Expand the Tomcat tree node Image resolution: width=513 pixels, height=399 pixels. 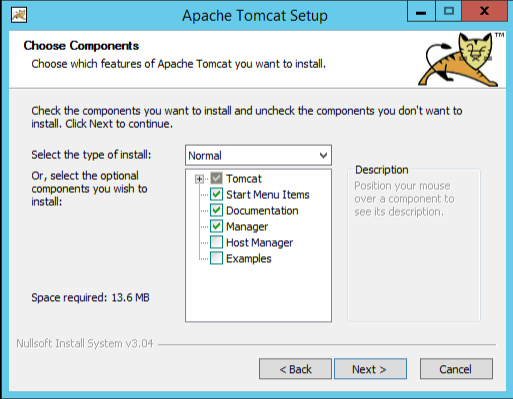click(x=199, y=179)
